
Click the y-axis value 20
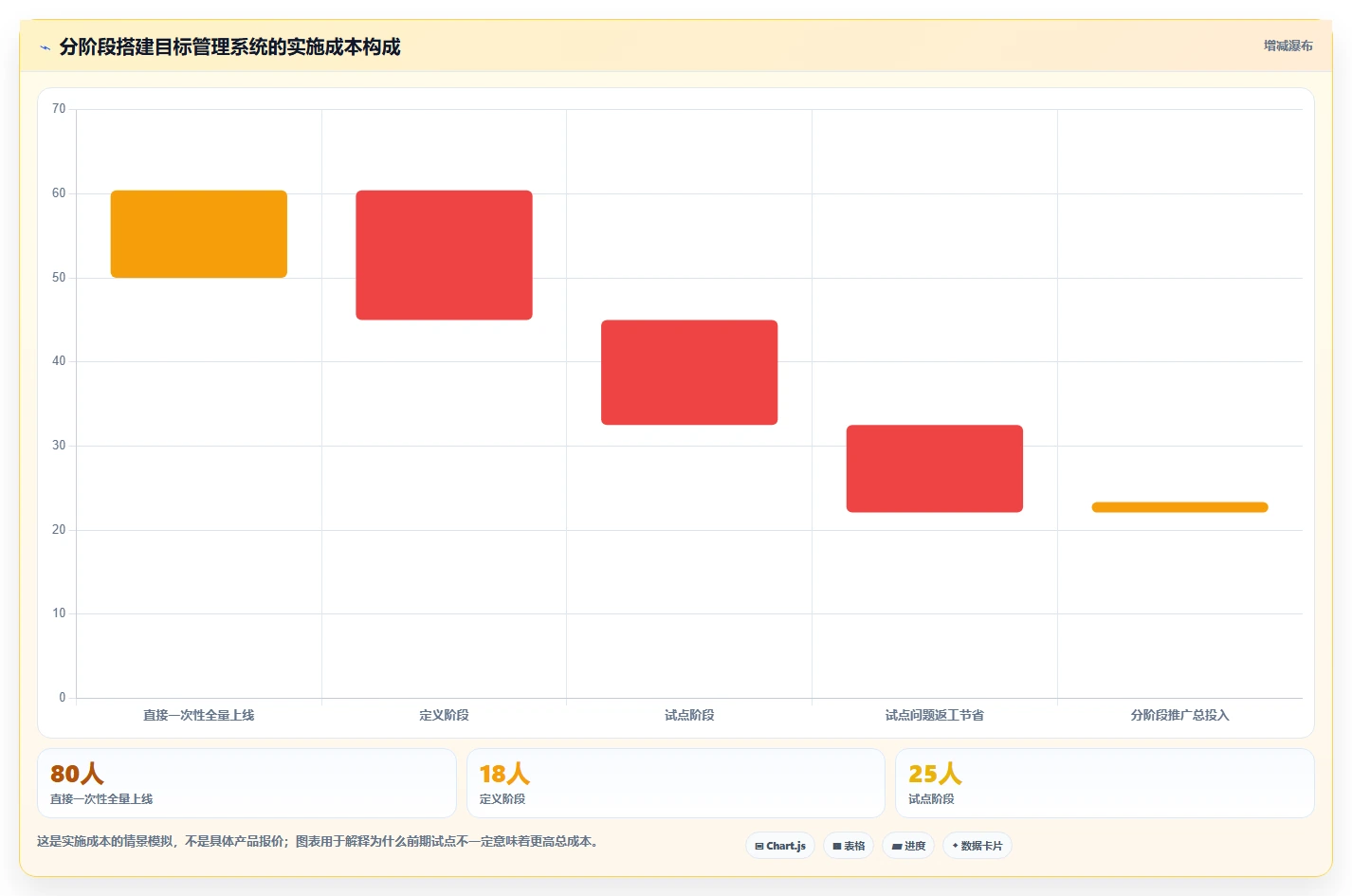coord(59,530)
